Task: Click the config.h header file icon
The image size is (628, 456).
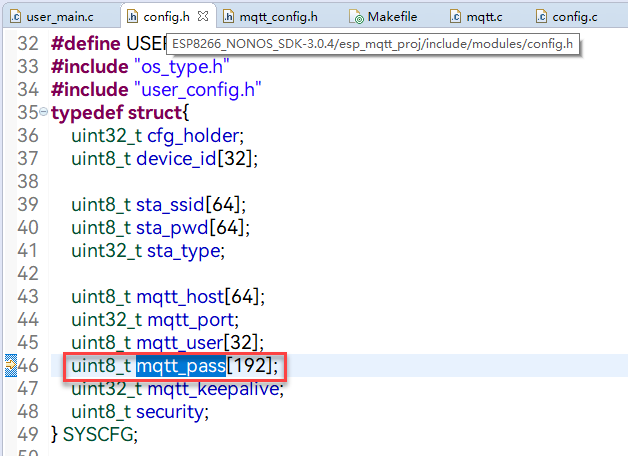Action: tap(132, 17)
